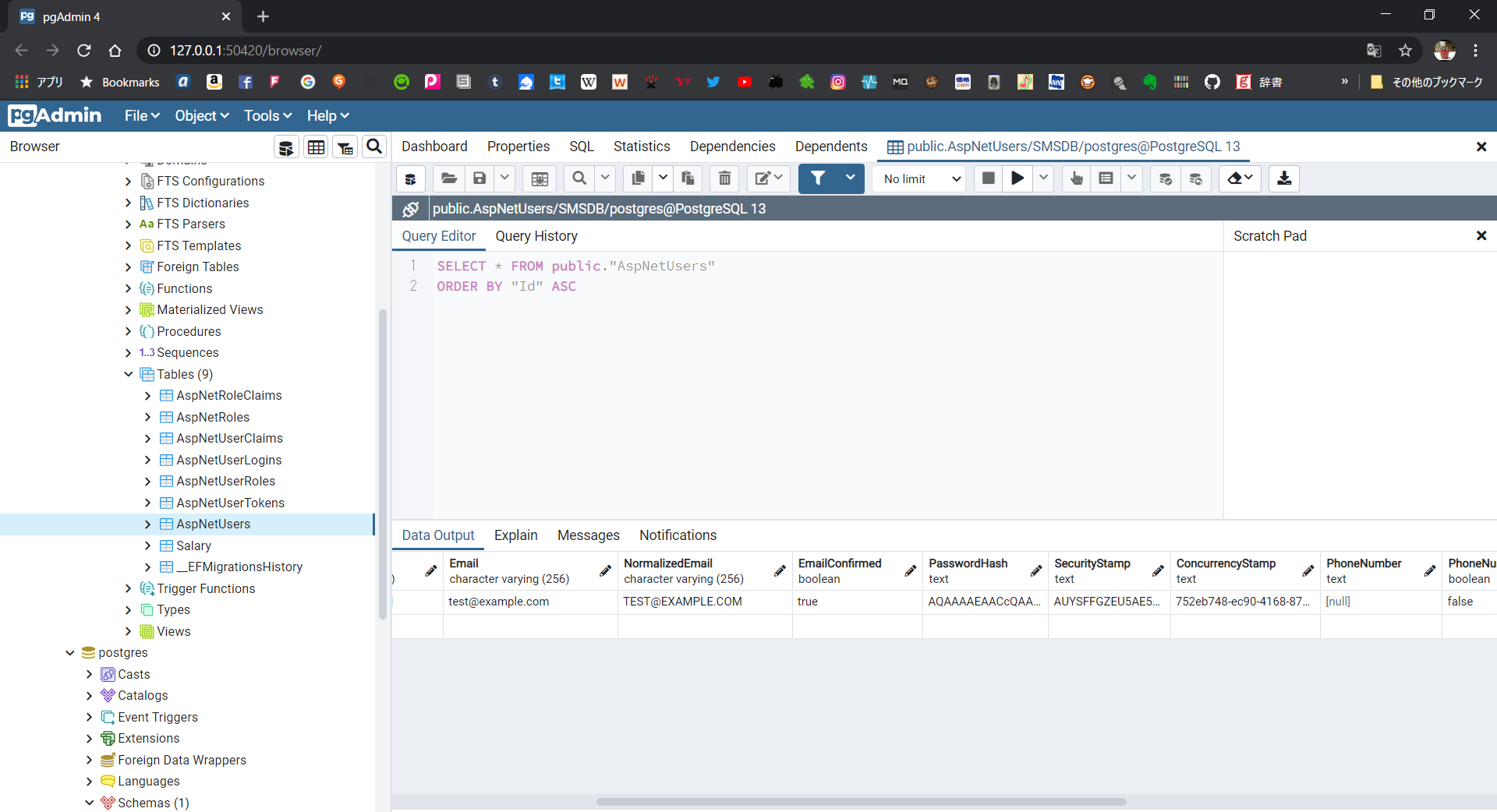Click the Chrome bookmark star icon
The height and width of the screenshot is (812, 1497).
coord(1405,51)
